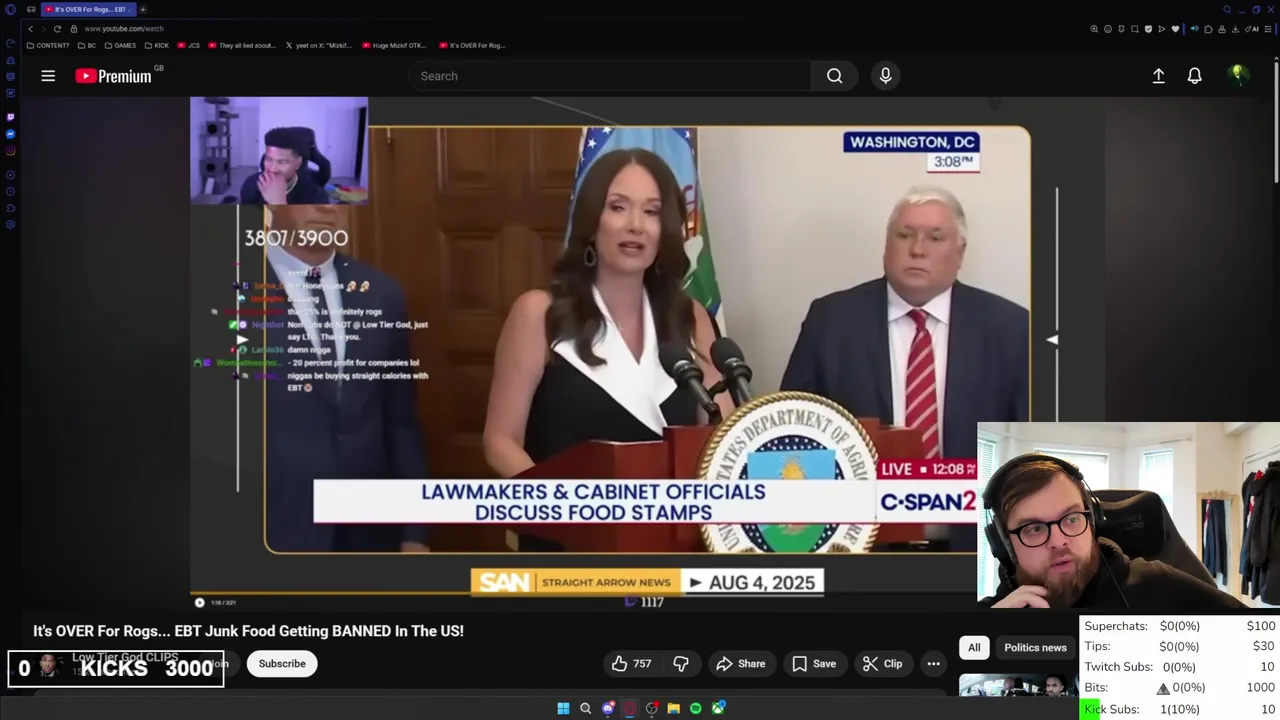Screen dimensions: 1280x720
Task: Open a new browser tab
Action: click(143, 9)
